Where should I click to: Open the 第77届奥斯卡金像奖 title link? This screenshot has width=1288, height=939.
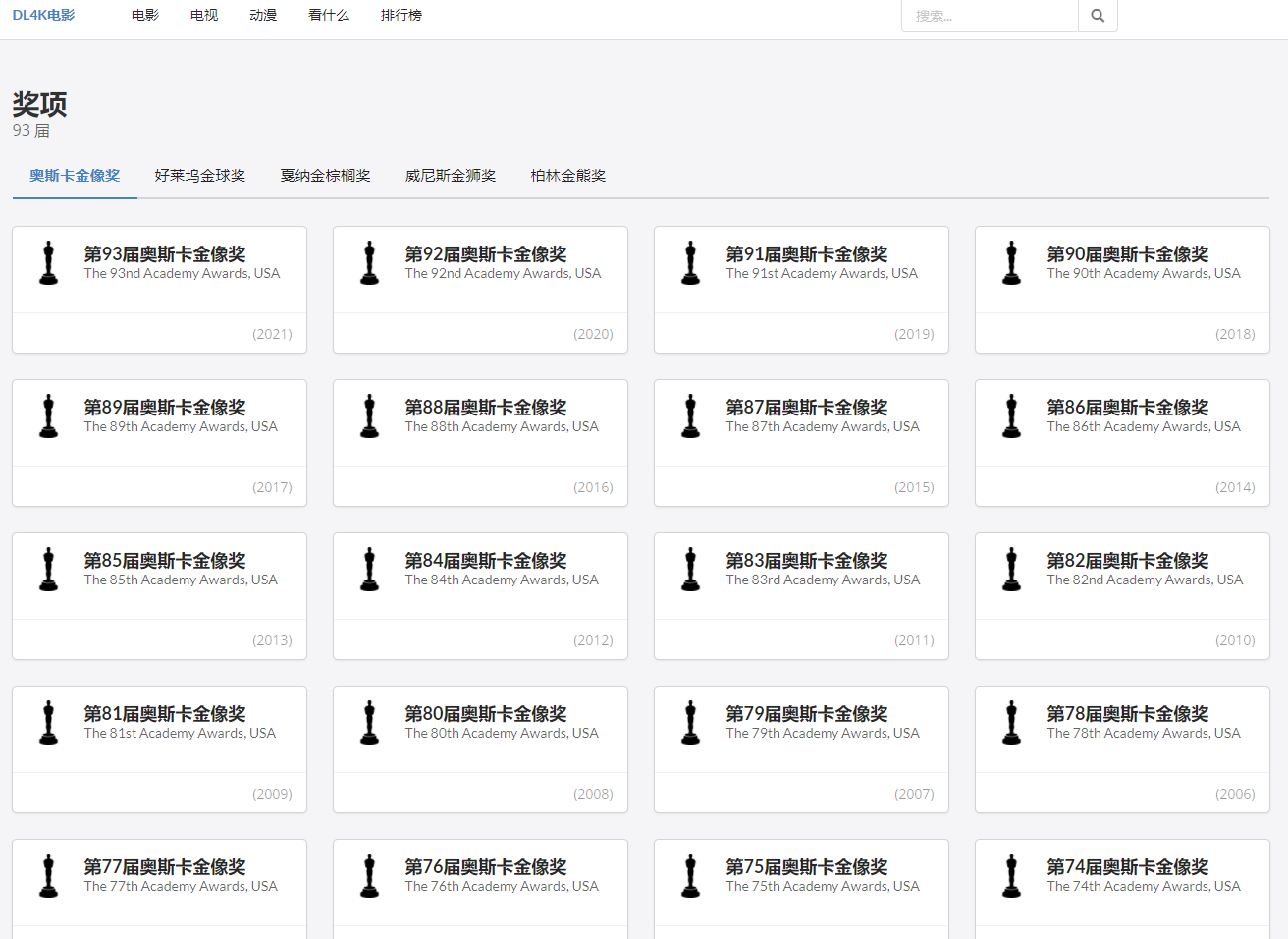click(165, 866)
